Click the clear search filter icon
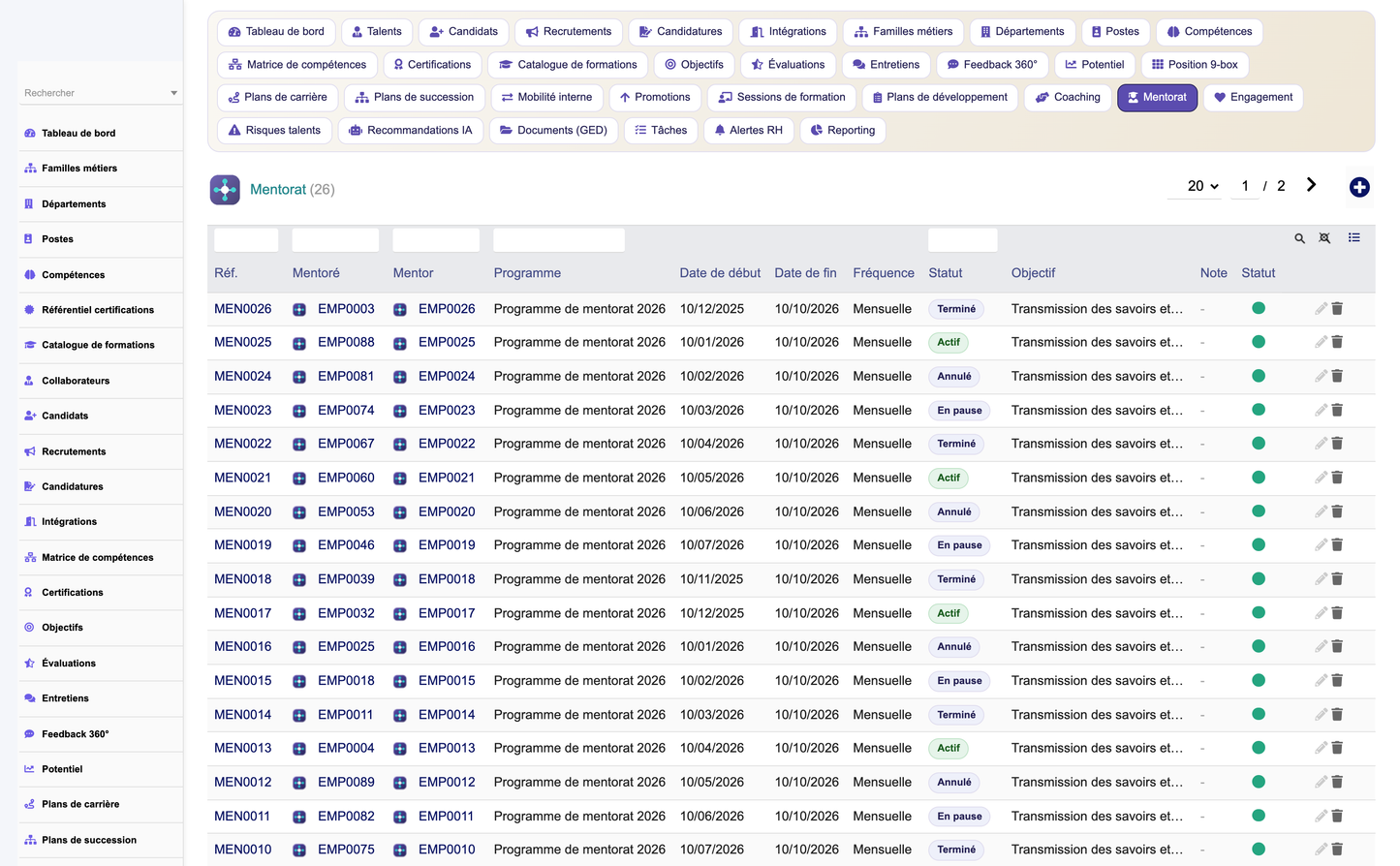Screen dimensions: 1400x866 1324,238
